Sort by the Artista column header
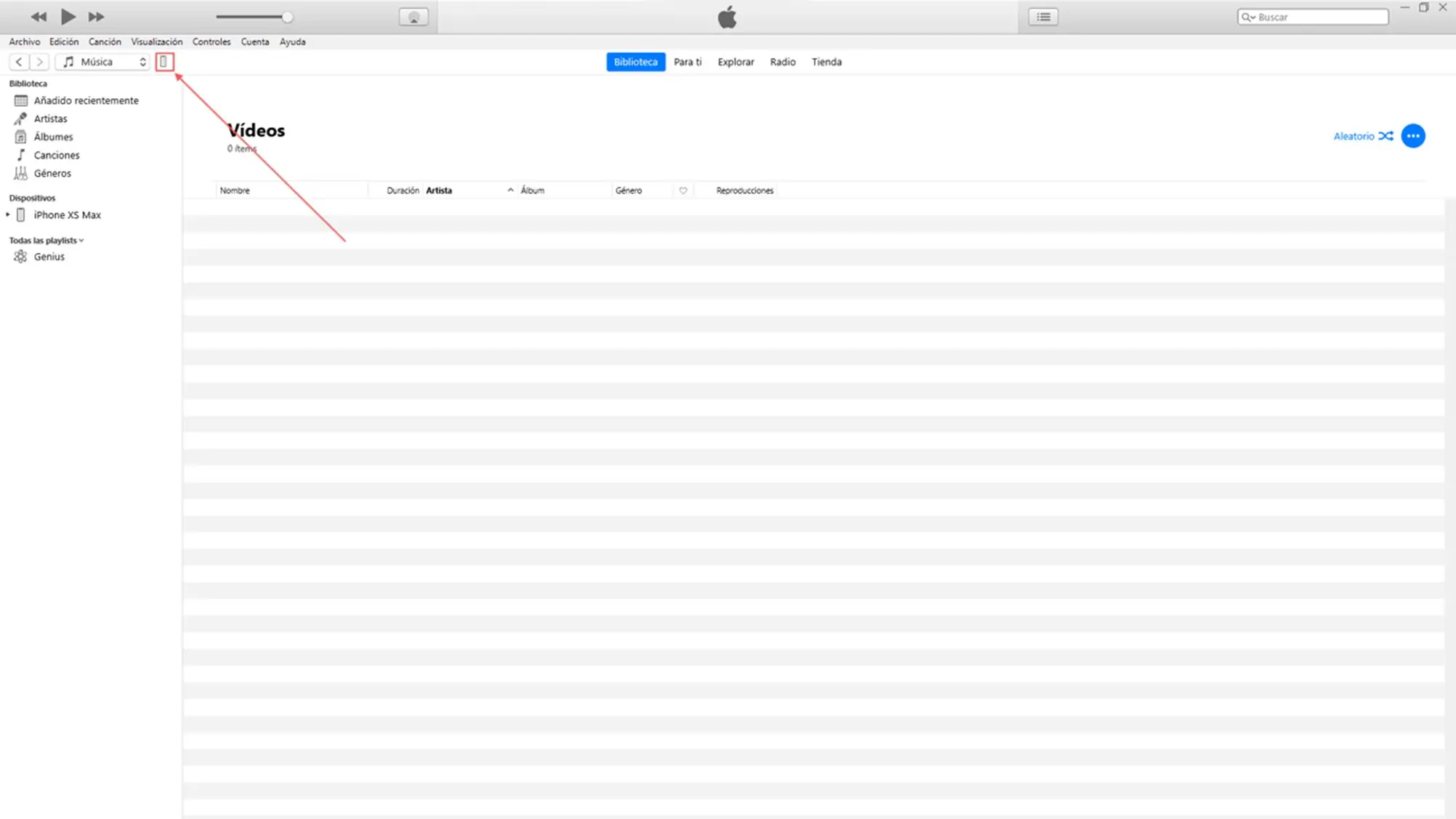The height and width of the screenshot is (819, 1456). coord(439,190)
